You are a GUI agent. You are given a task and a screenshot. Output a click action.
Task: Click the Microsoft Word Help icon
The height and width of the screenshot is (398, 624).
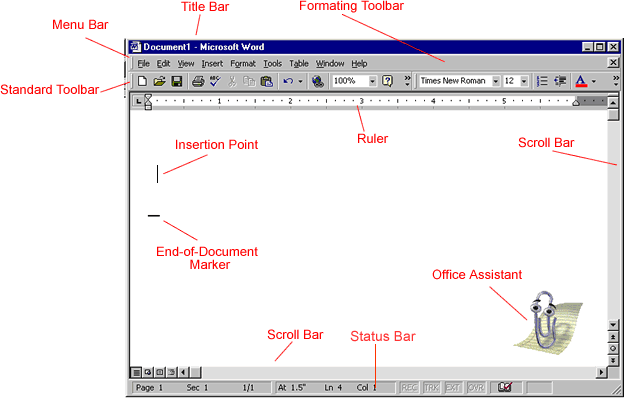pyautogui.click(x=387, y=81)
